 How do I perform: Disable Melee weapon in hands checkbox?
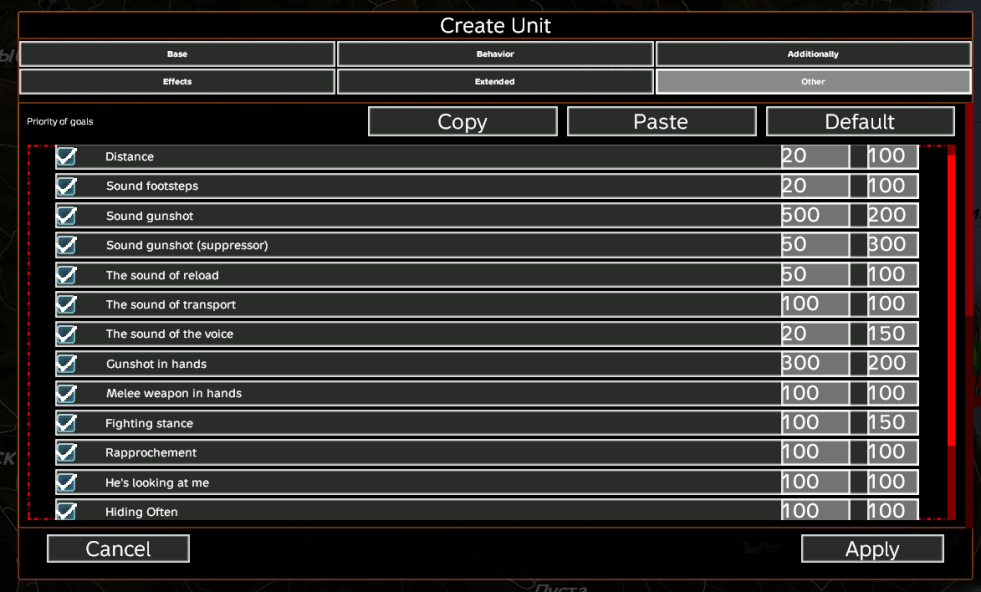pyautogui.click(x=67, y=393)
